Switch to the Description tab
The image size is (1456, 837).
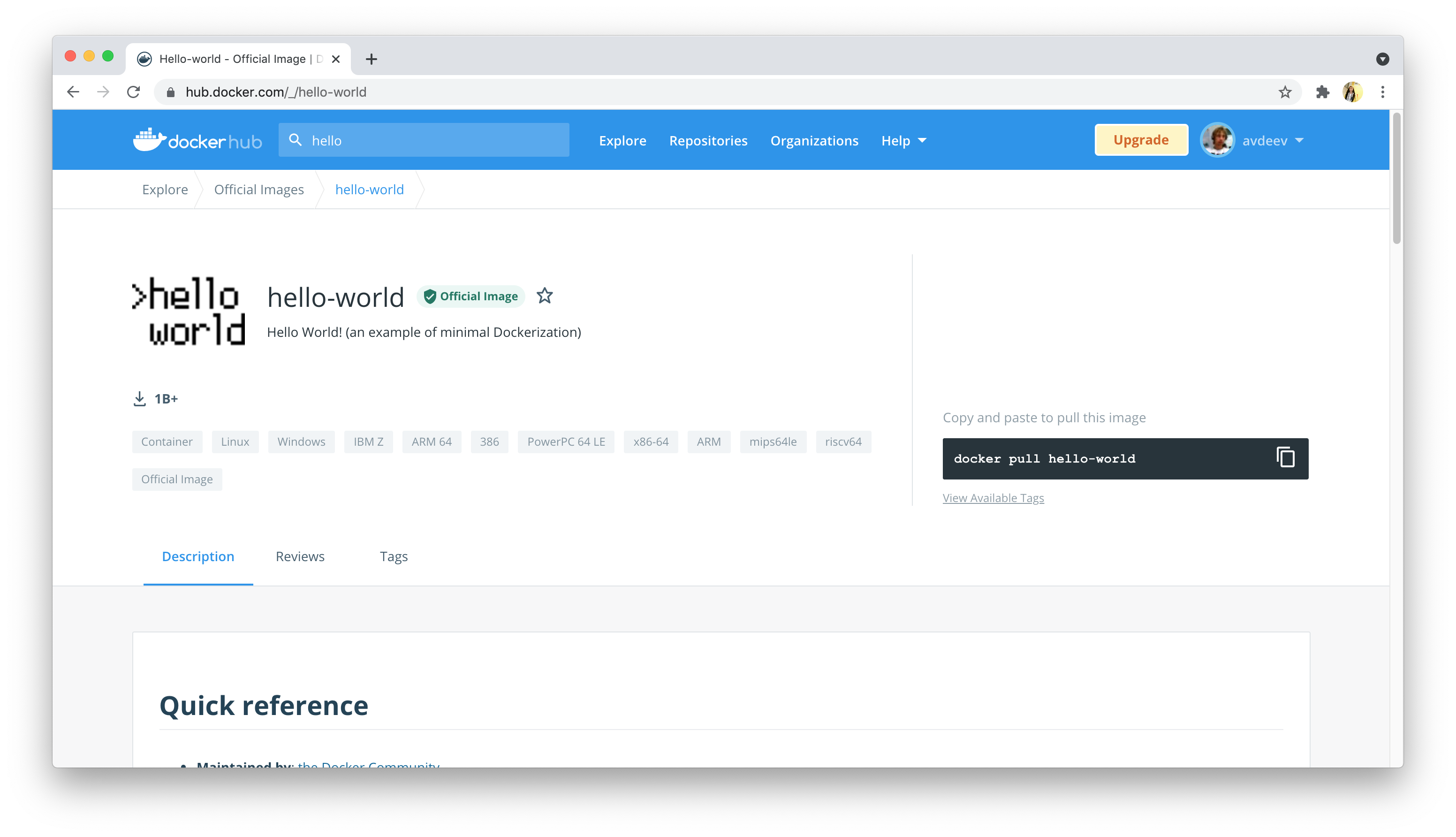(197, 556)
